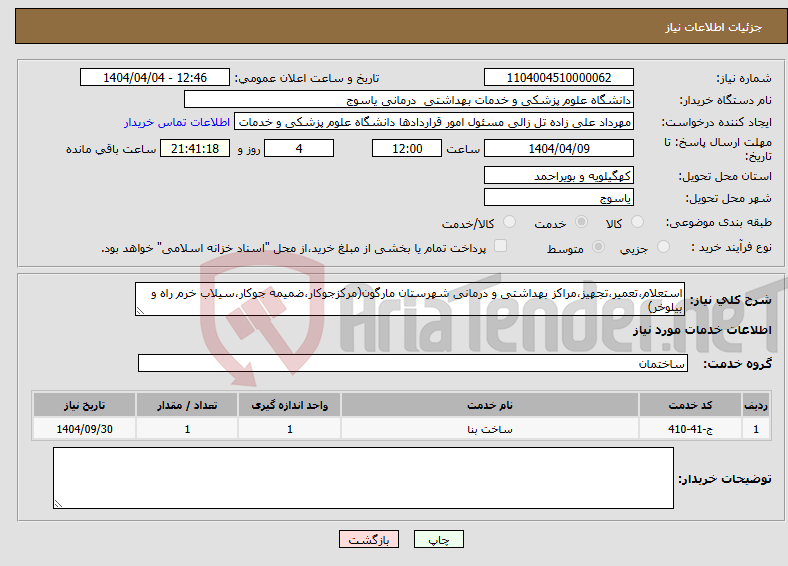Click the row number cell in ساخت بنا row
The height and width of the screenshot is (566, 788).
click(x=756, y=429)
